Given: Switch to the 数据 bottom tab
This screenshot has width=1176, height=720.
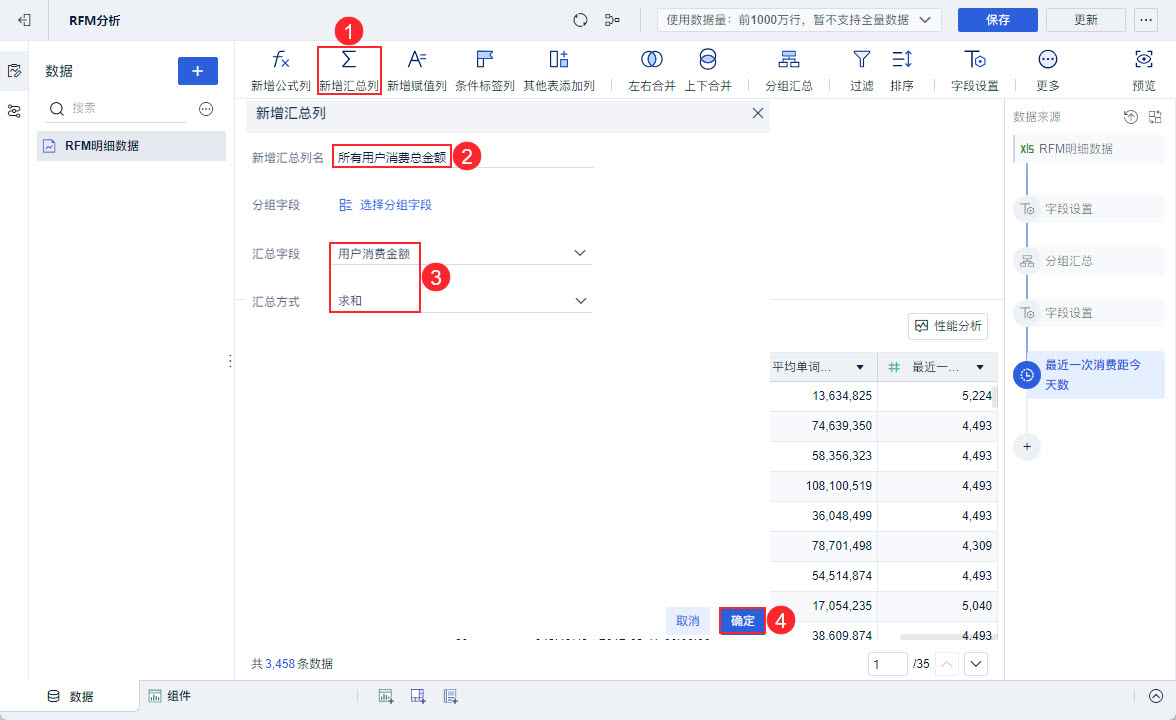Looking at the screenshot, I should pyautogui.click(x=70, y=696).
